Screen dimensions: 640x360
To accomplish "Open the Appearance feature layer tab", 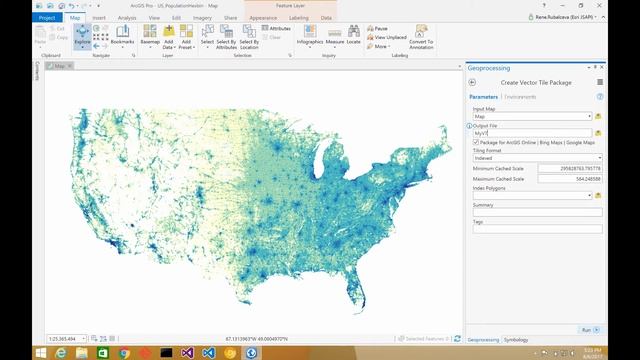I will pos(263,18).
